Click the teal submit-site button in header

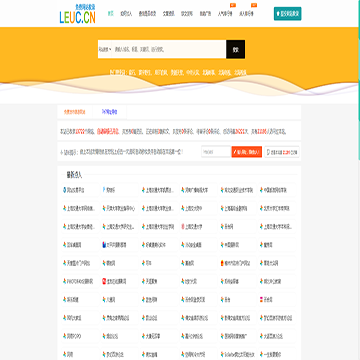point(288,14)
